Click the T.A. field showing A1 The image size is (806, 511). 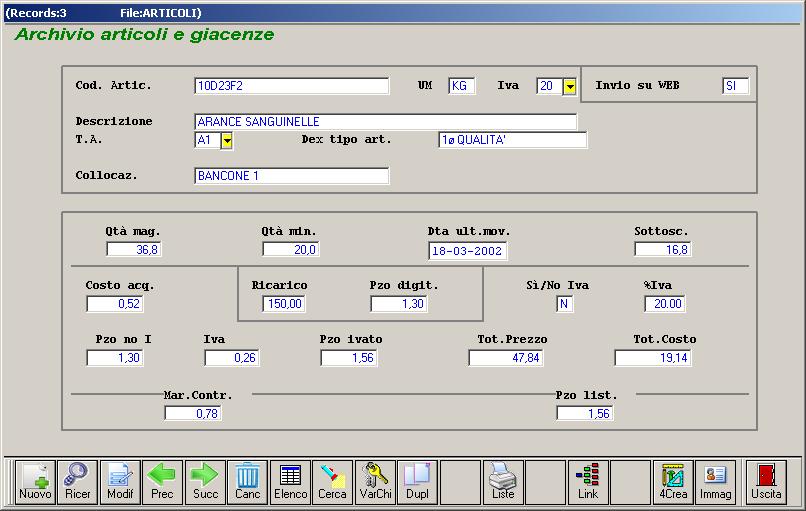click(x=208, y=140)
